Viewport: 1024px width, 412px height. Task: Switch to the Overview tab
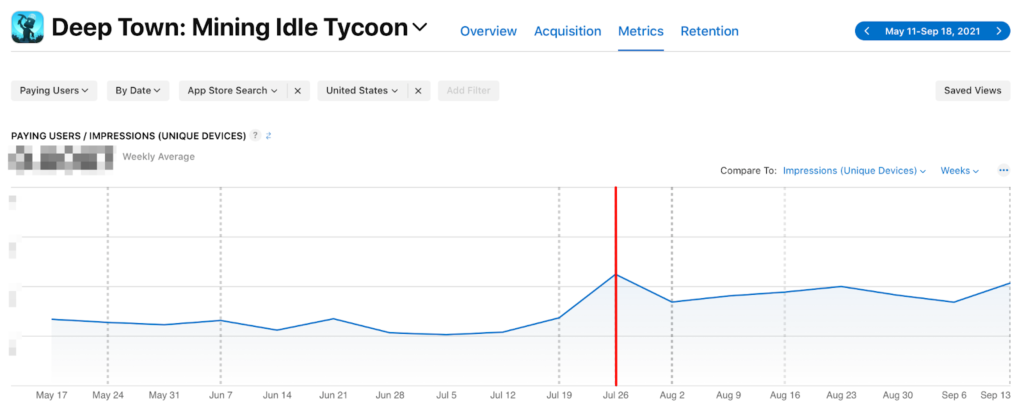point(488,31)
